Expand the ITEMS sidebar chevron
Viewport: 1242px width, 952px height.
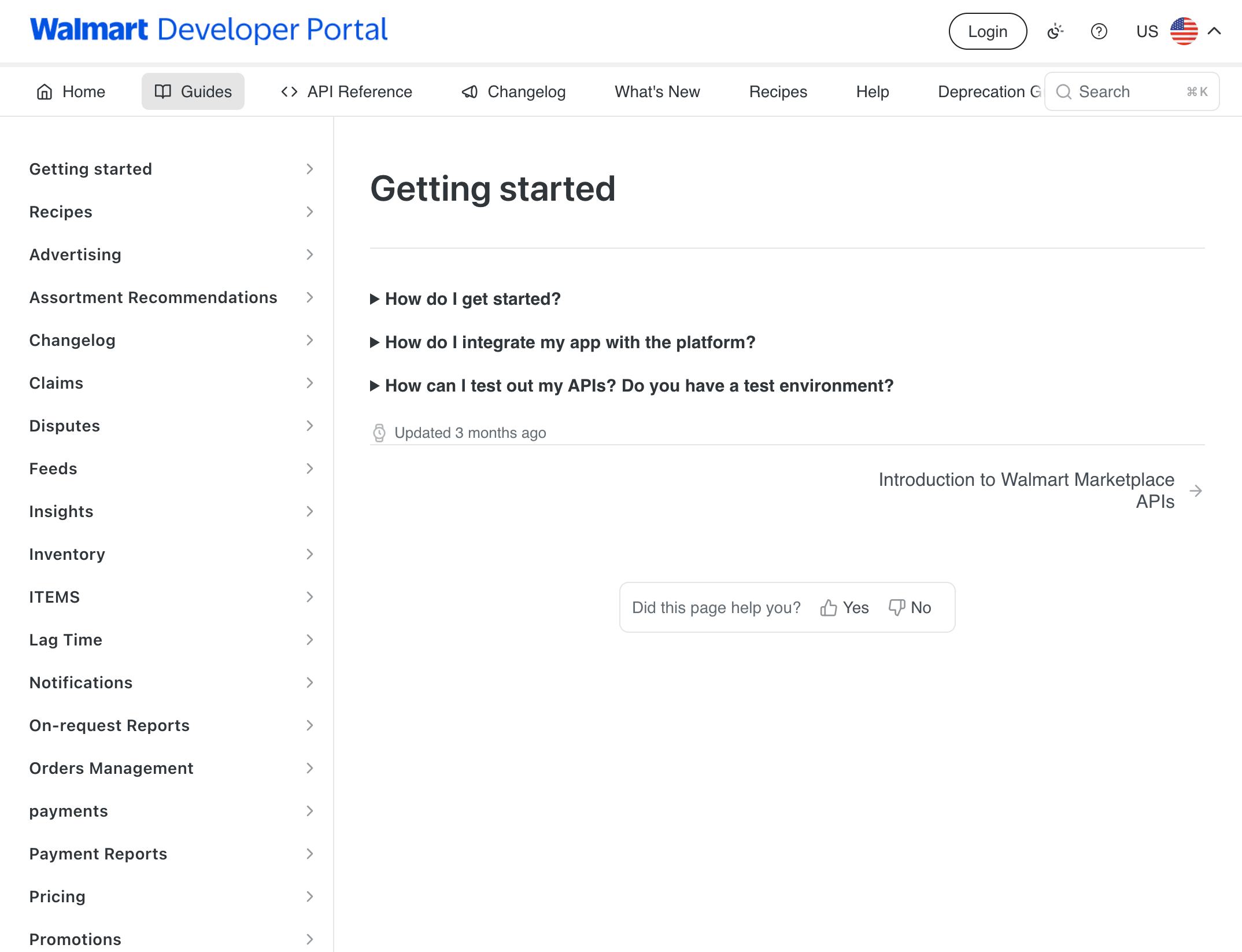coord(310,597)
